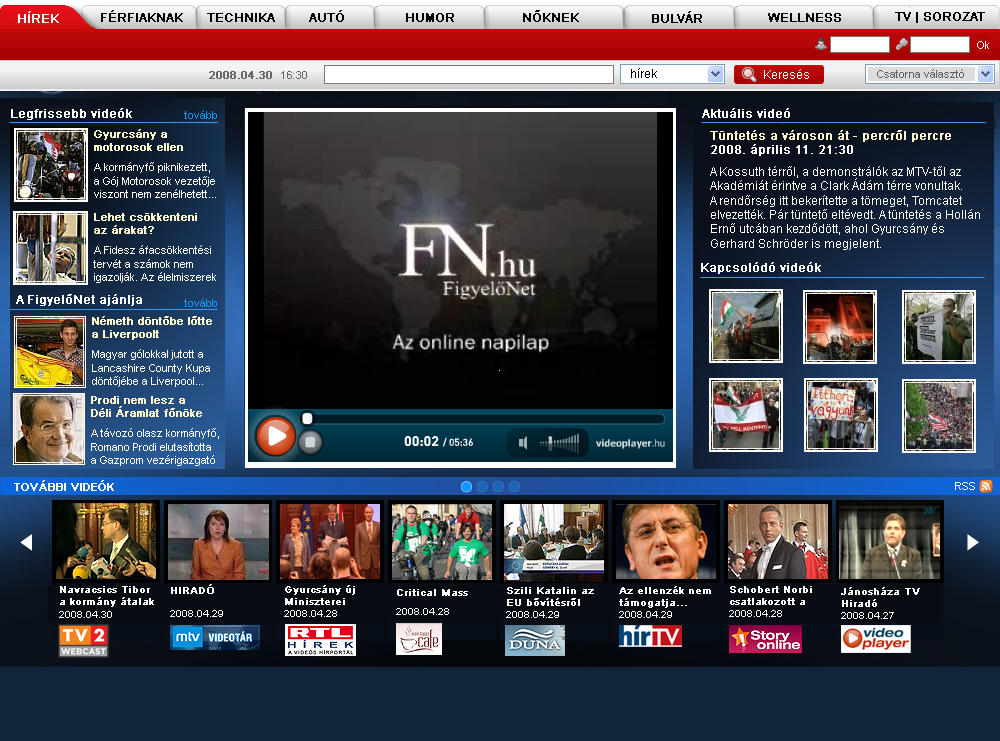Open the Cafe channel logo
Screen dimensions: 1000x741
(x=419, y=639)
